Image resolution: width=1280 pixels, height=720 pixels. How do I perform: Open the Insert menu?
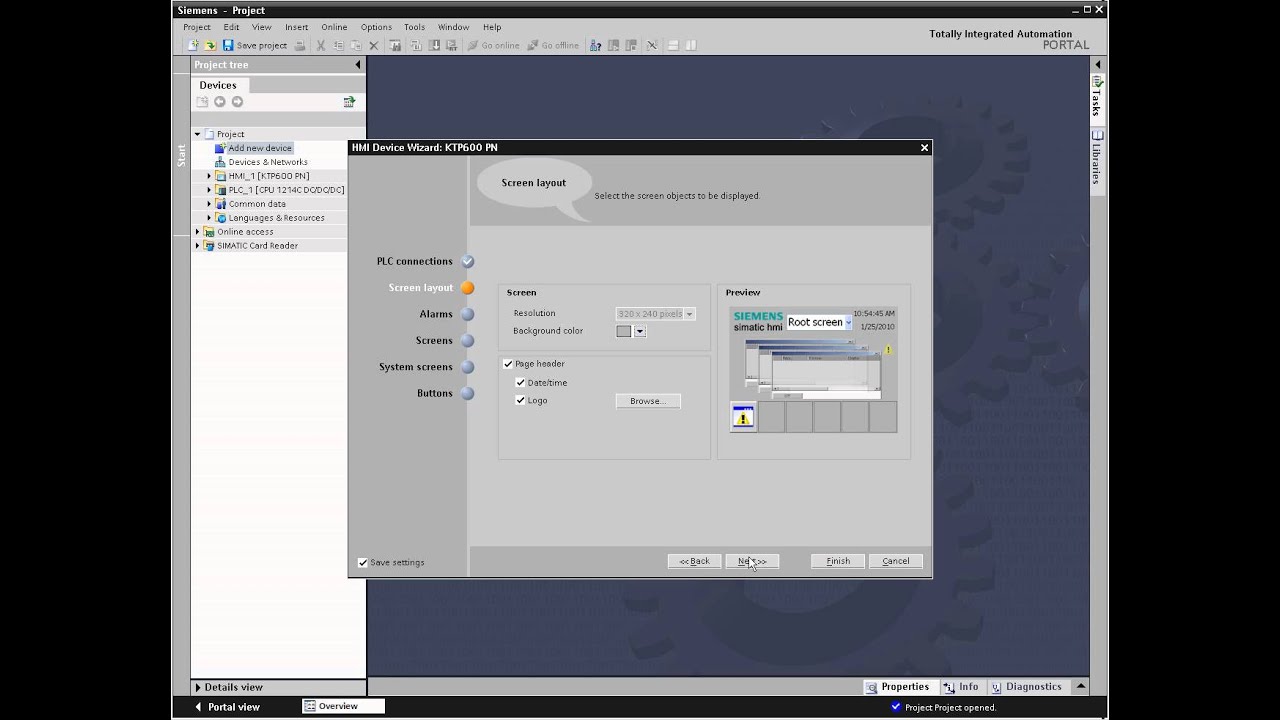pyautogui.click(x=296, y=27)
